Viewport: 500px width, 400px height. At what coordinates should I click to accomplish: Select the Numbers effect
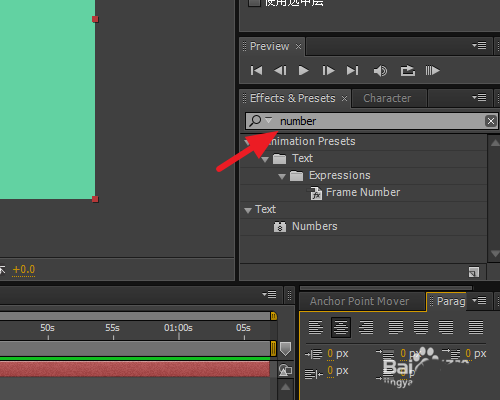pos(315,226)
